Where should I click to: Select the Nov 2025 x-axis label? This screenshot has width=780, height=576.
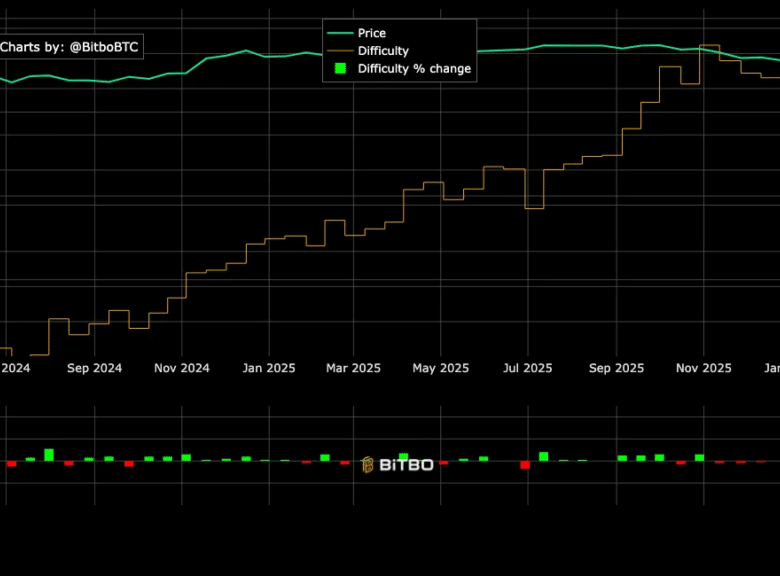[703, 368]
